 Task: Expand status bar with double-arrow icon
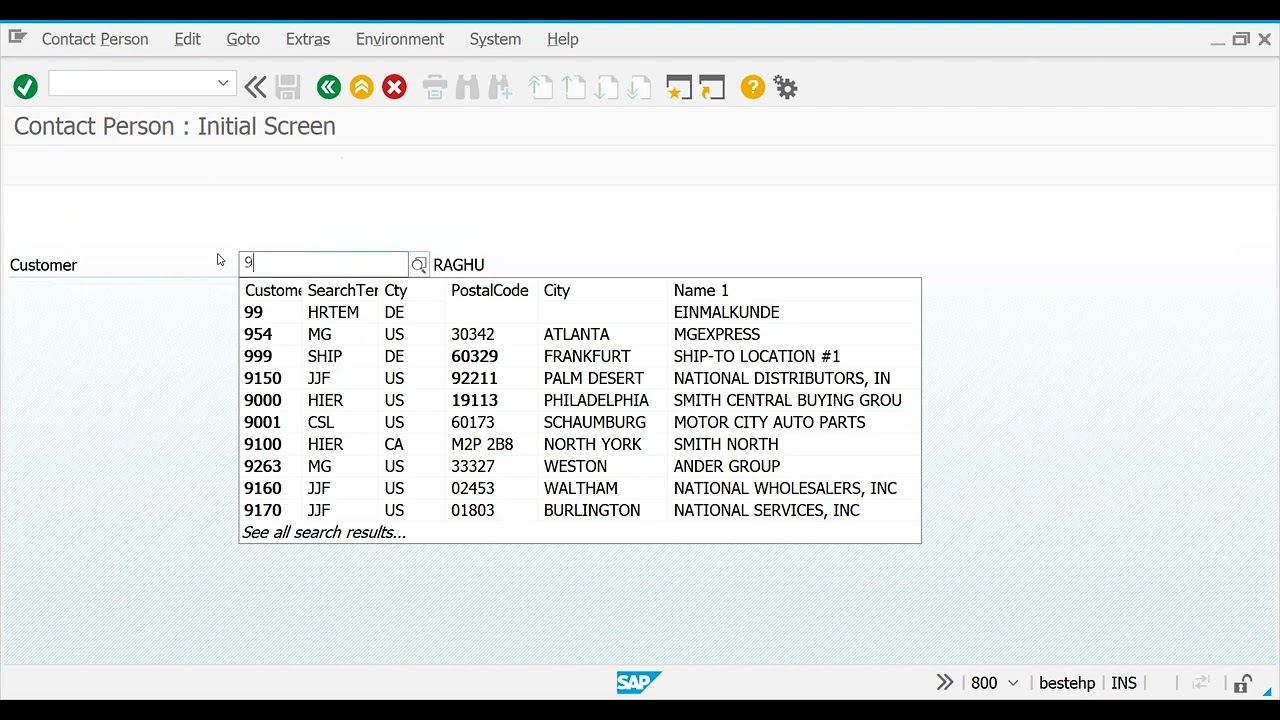[x=945, y=682]
